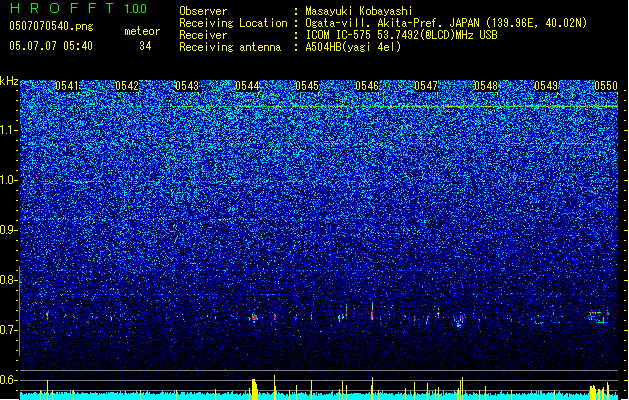629x400 pixels.
Task: Select the file name 0507070540.png
Action: 51,26
